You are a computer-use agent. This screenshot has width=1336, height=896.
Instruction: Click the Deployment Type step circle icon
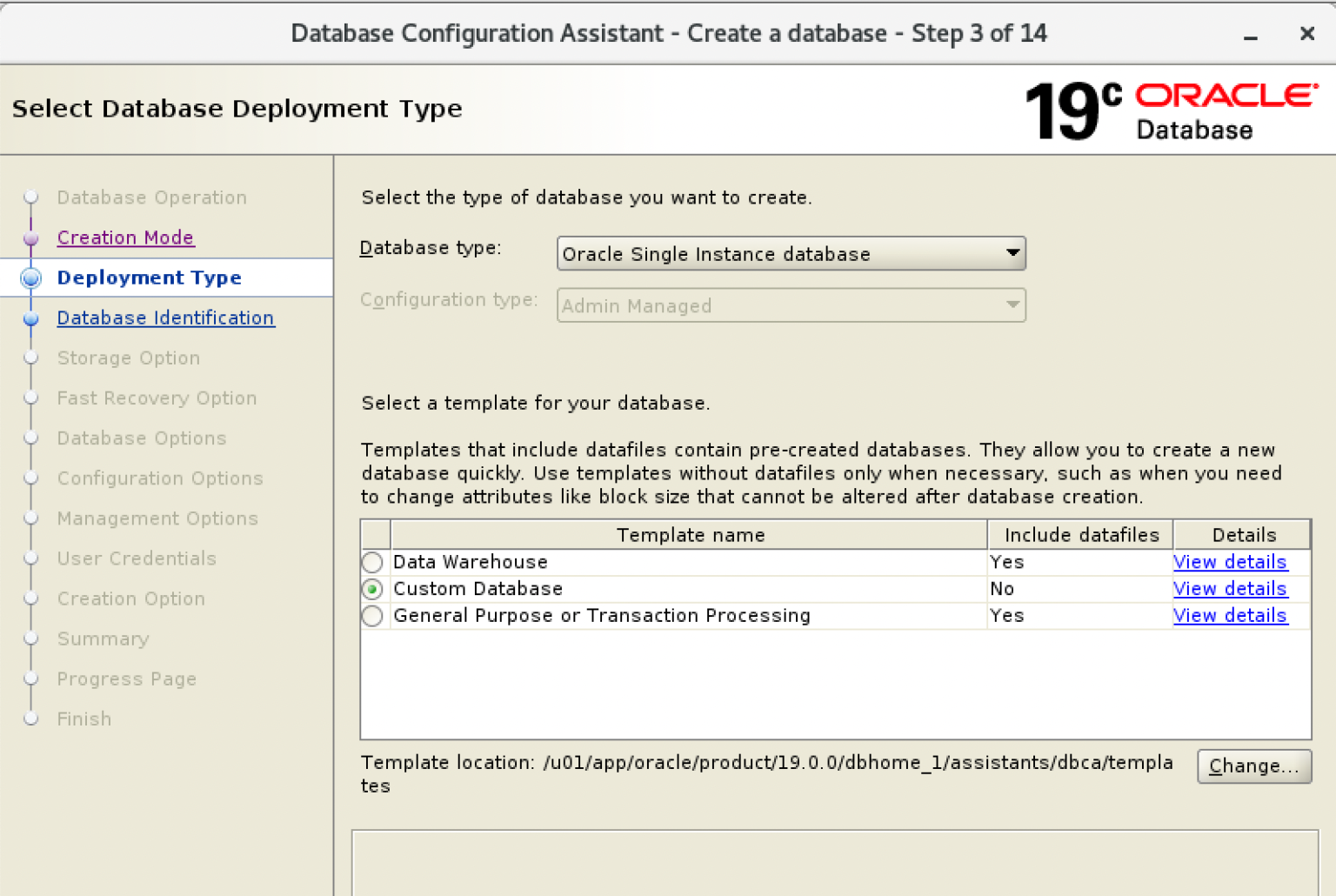click(31, 277)
